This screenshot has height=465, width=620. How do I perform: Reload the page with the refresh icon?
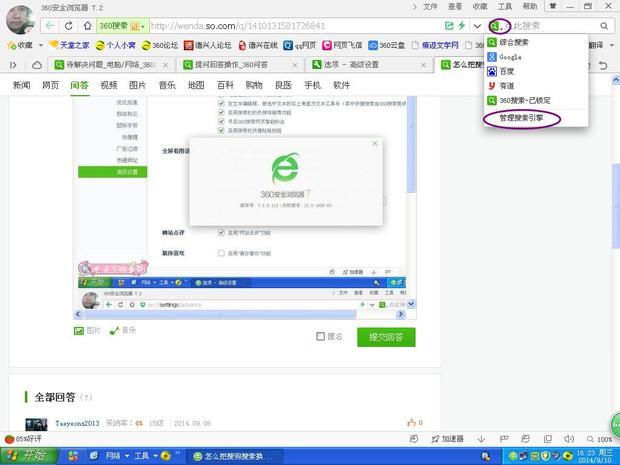[68, 26]
